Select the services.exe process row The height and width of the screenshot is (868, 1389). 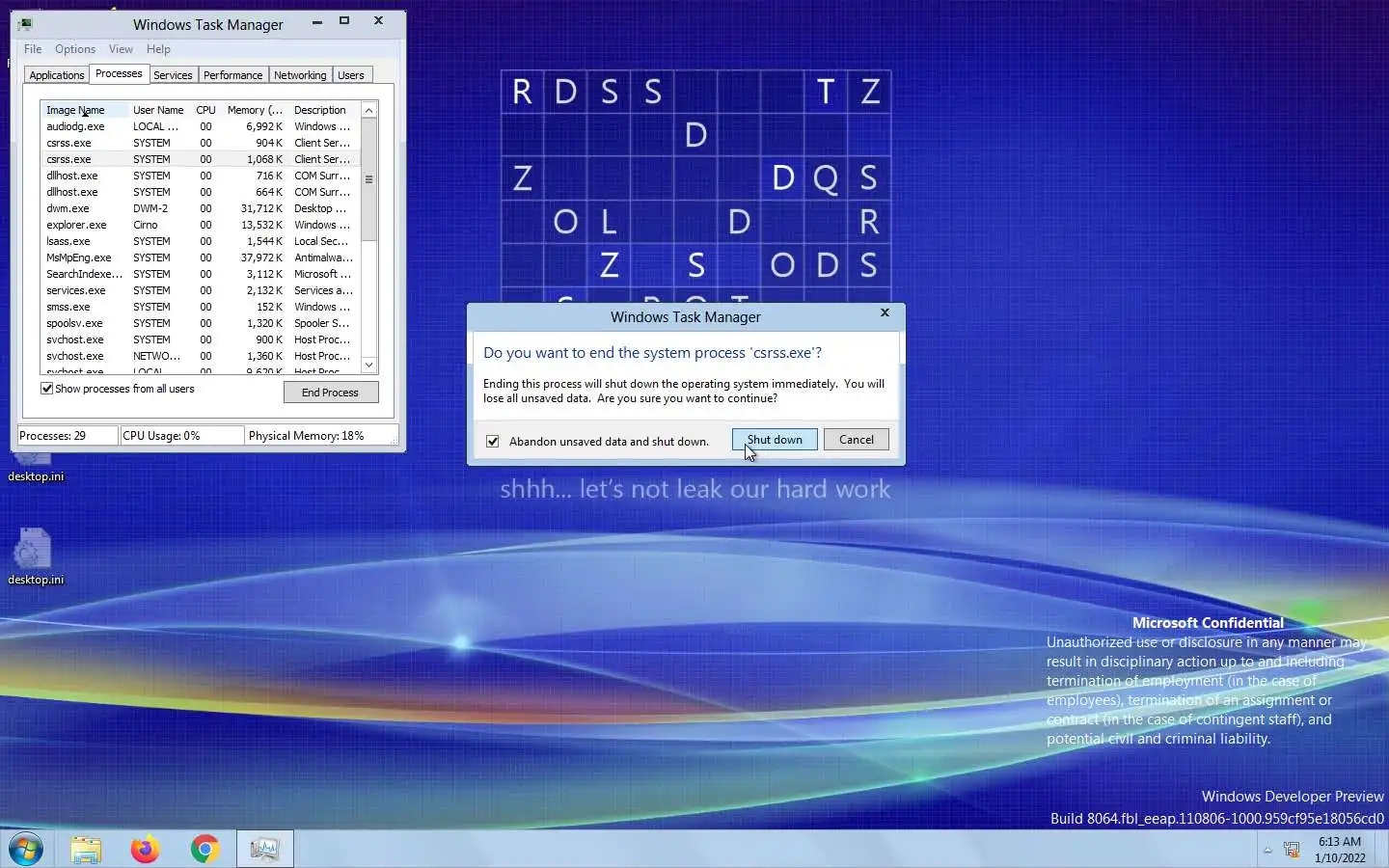click(x=201, y=290)
